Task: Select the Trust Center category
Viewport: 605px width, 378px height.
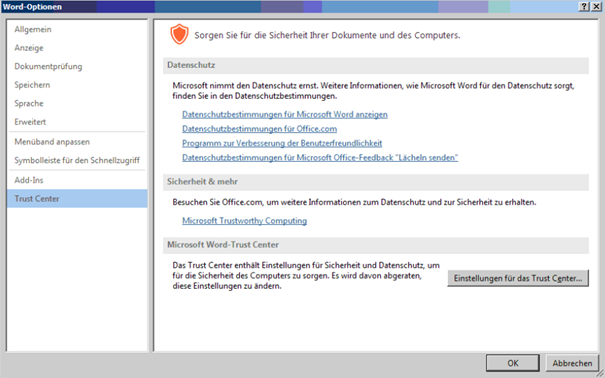Action: [x=77, y=199]
